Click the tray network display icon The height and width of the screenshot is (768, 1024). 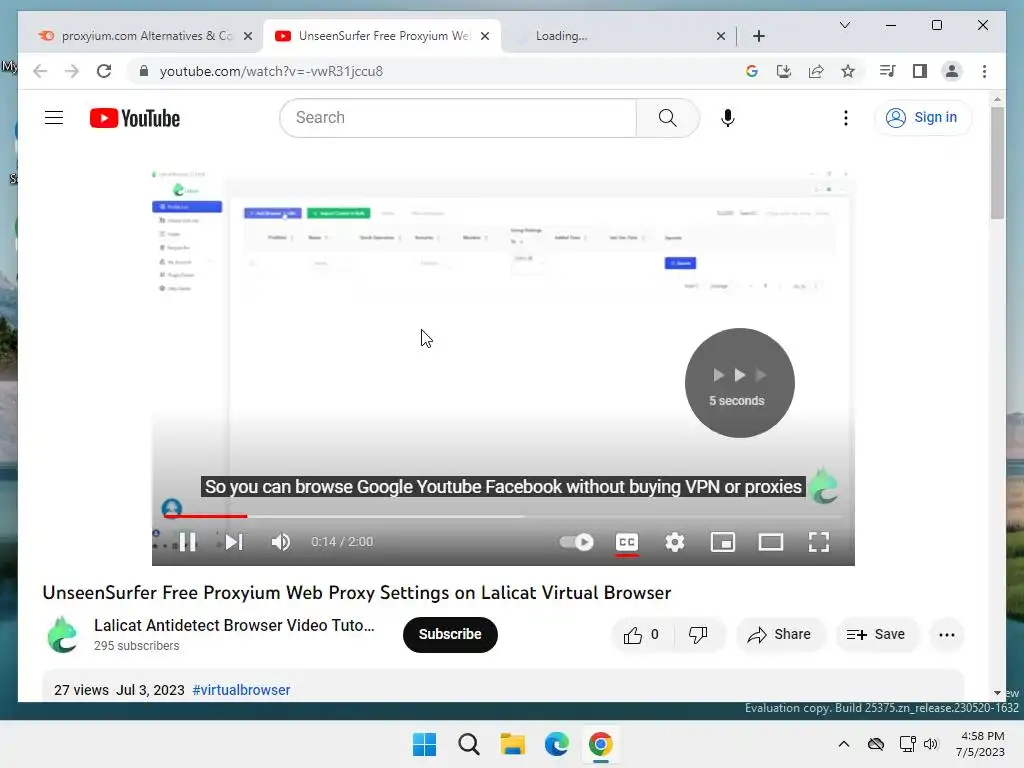coord(907,744)
